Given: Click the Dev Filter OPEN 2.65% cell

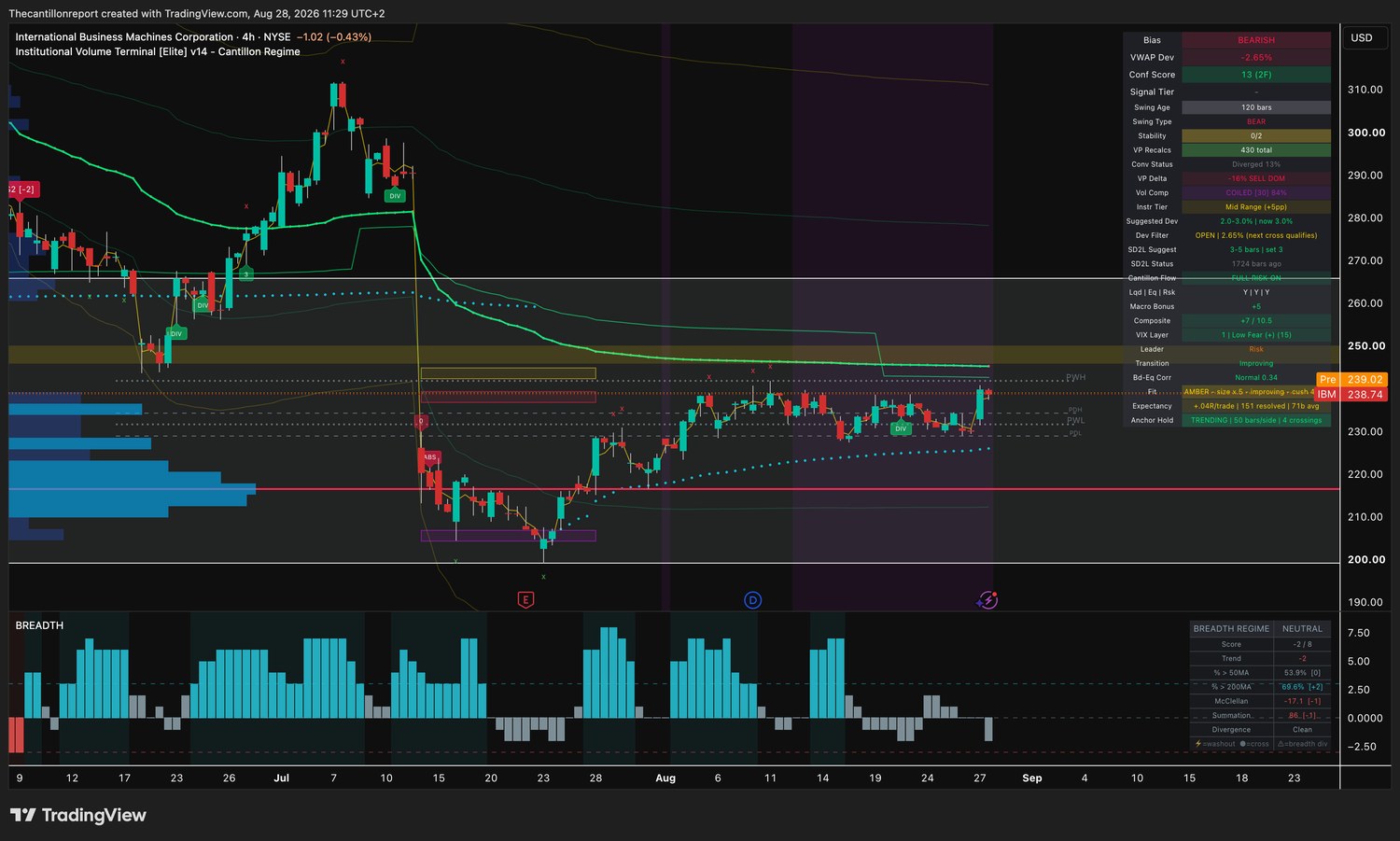Looking at the screenshot, I should [x=1256, y=235].
